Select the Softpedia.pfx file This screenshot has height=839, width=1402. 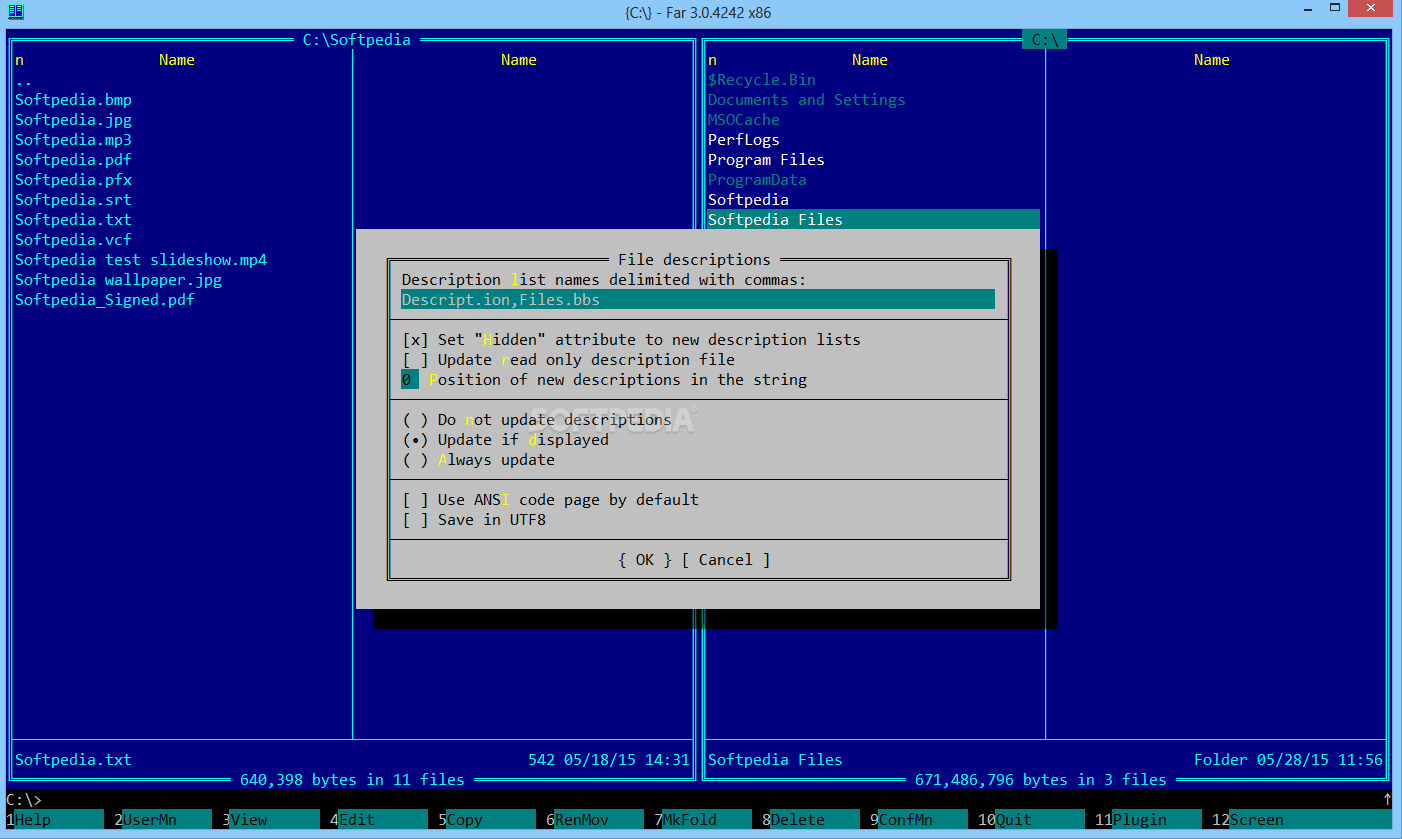tap(73, 180)
